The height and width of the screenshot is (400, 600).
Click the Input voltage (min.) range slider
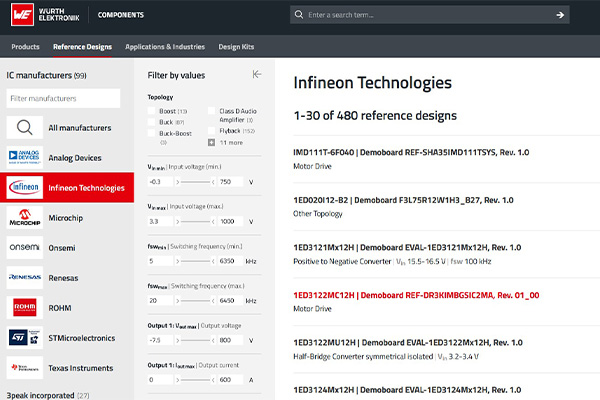pyautogui.click(x=197, y=181)
